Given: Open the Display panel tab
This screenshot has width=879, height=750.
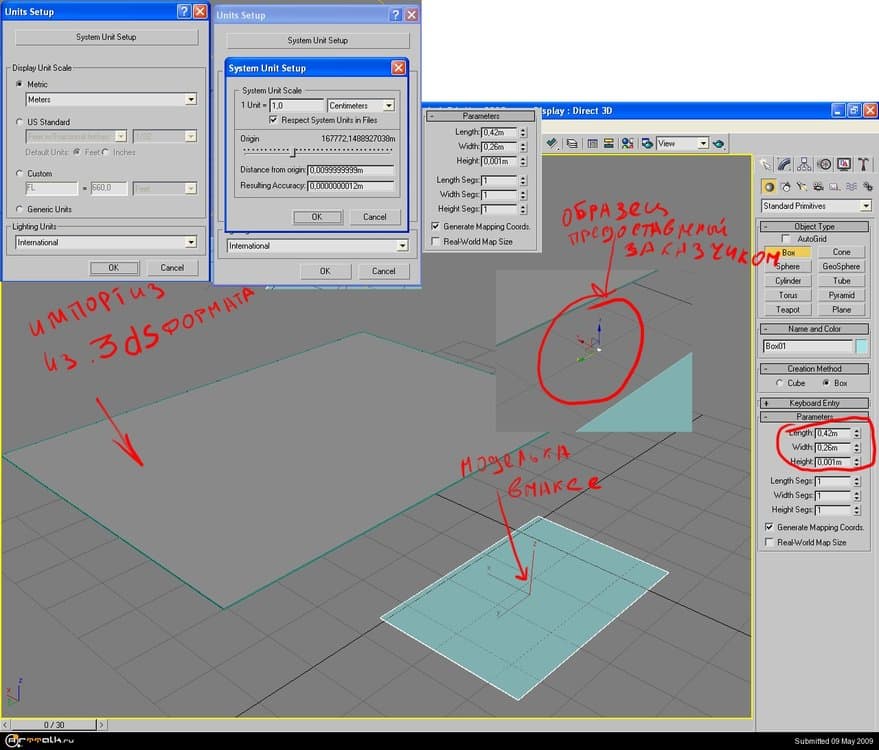Looking at the screenshot, I should point(844,164).
